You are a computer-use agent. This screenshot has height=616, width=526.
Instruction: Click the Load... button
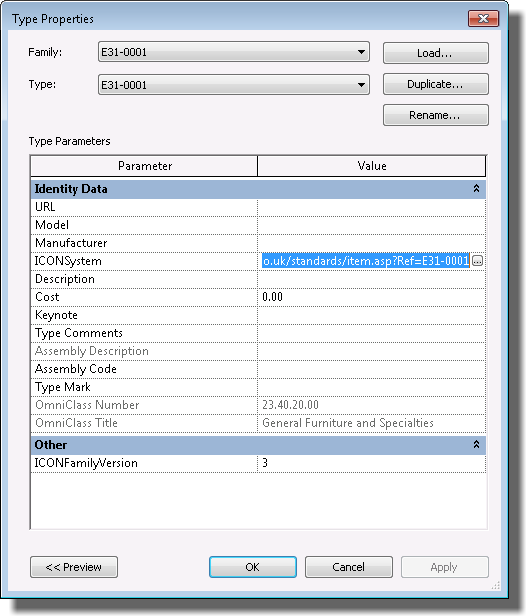pyautogui.click(x=436, y=53)
